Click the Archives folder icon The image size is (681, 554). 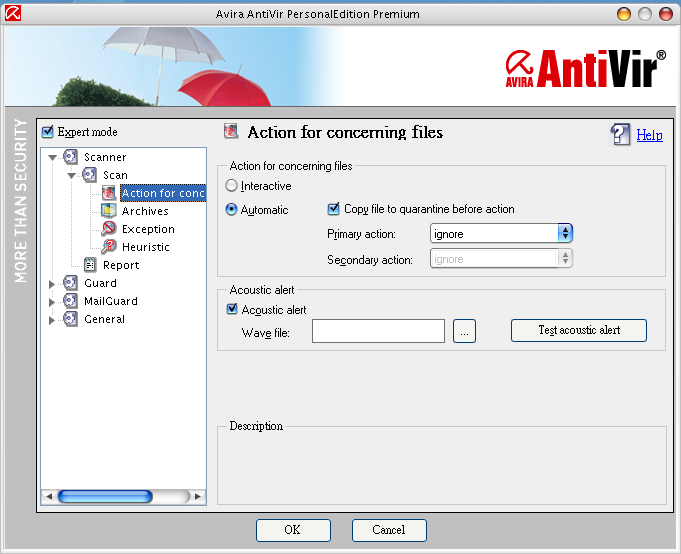(109, 211)
